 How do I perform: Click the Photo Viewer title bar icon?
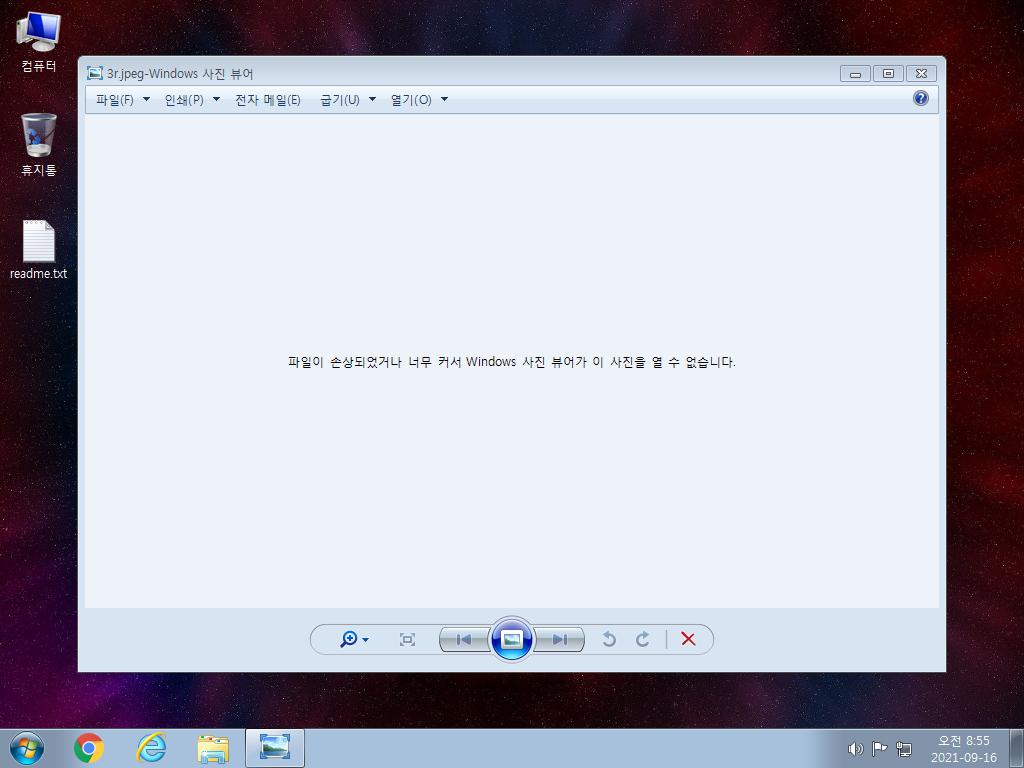[95, 73]
